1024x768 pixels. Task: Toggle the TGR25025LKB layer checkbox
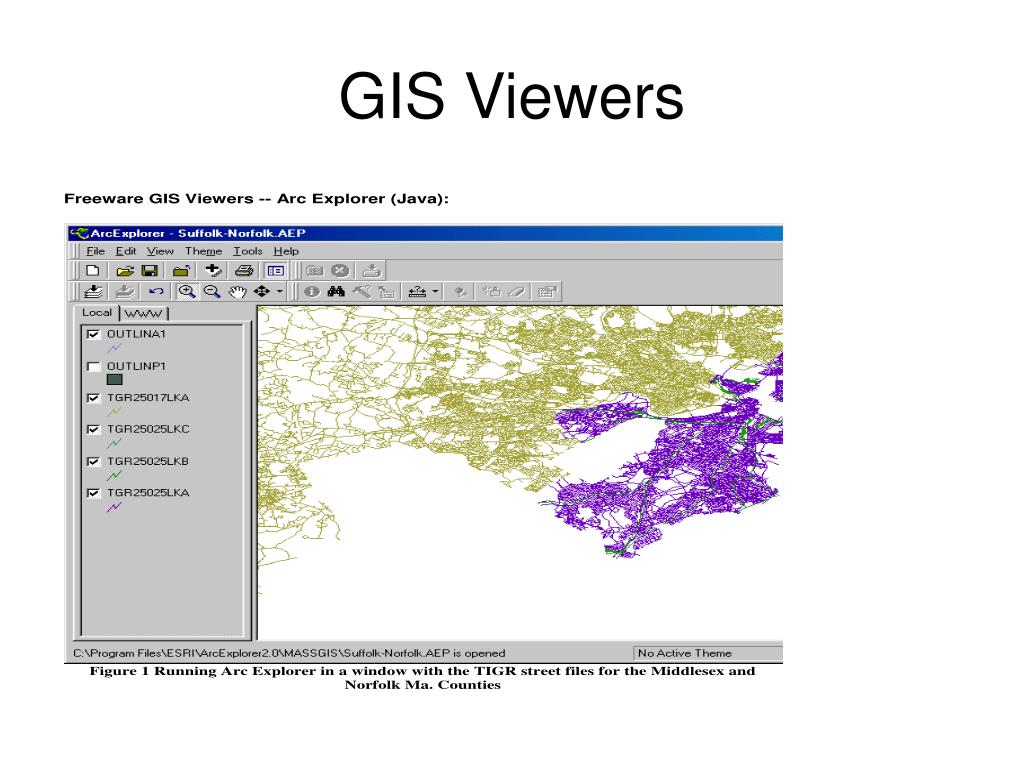tap(93, 462)
